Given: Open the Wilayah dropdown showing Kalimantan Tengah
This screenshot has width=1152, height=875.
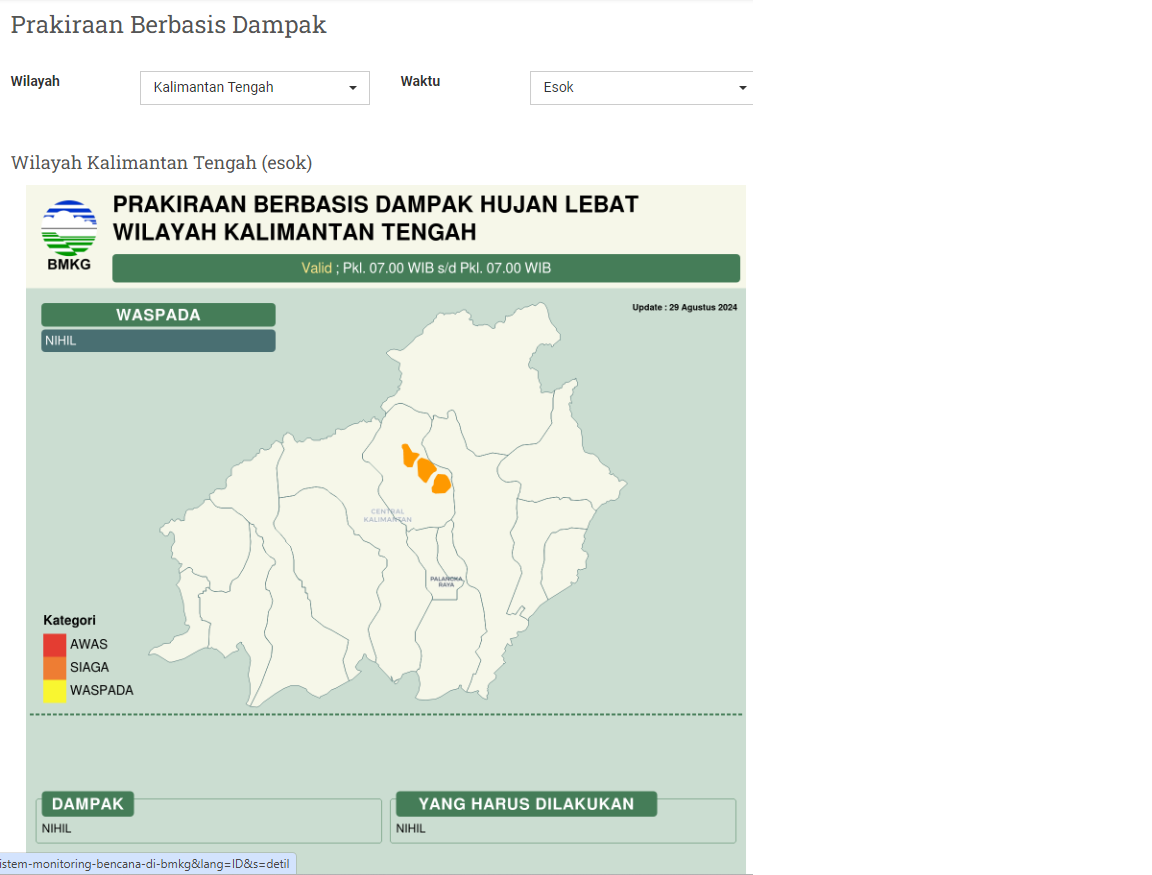Looking at the screenshot, I should click(x=254, y=87).
